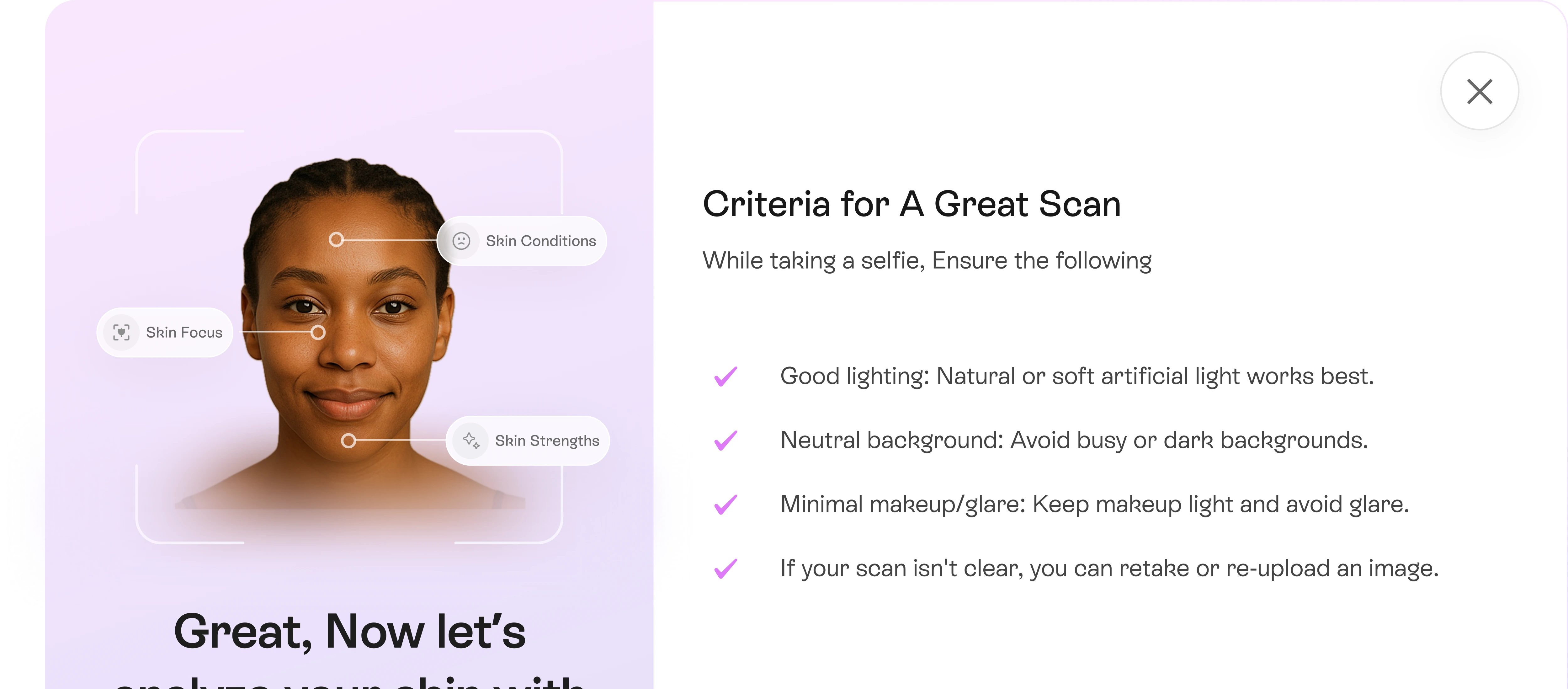
Task: Close the scan criteria dialog
Action: pyautogui.click(x=1479, y=91)
